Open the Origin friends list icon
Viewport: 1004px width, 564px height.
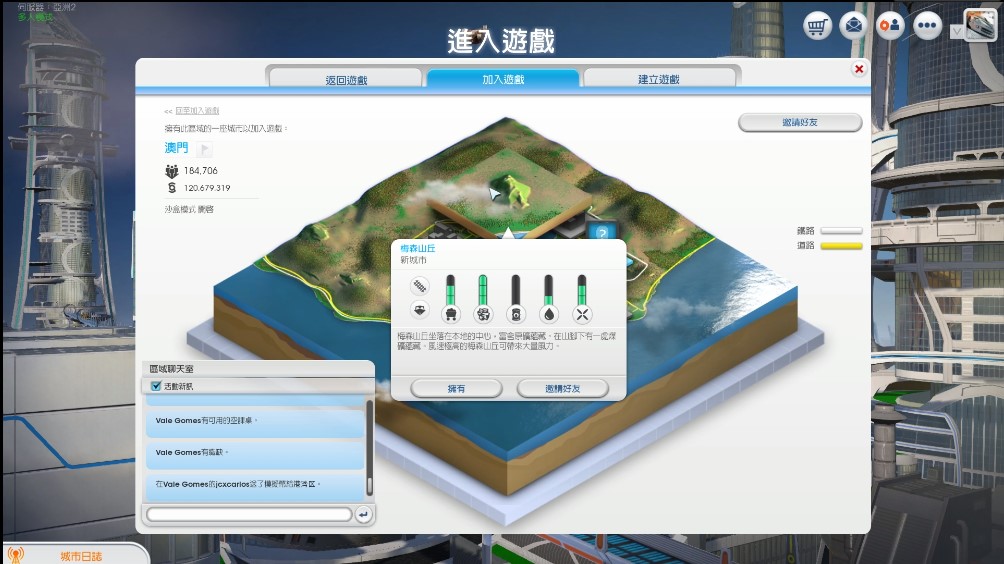tap(890, 26)
